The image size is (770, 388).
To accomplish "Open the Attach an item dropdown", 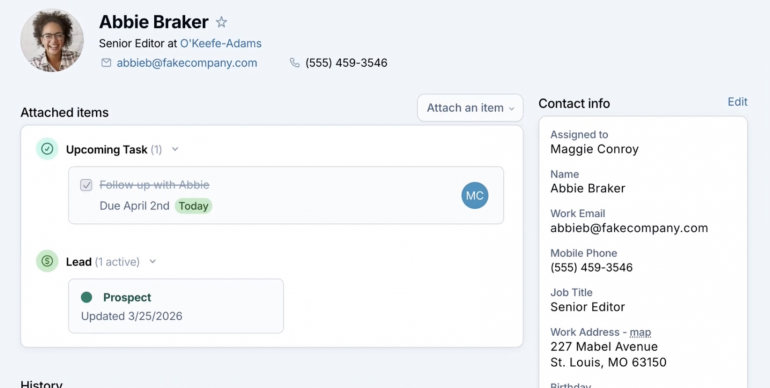I will click(x=470, y=108).
